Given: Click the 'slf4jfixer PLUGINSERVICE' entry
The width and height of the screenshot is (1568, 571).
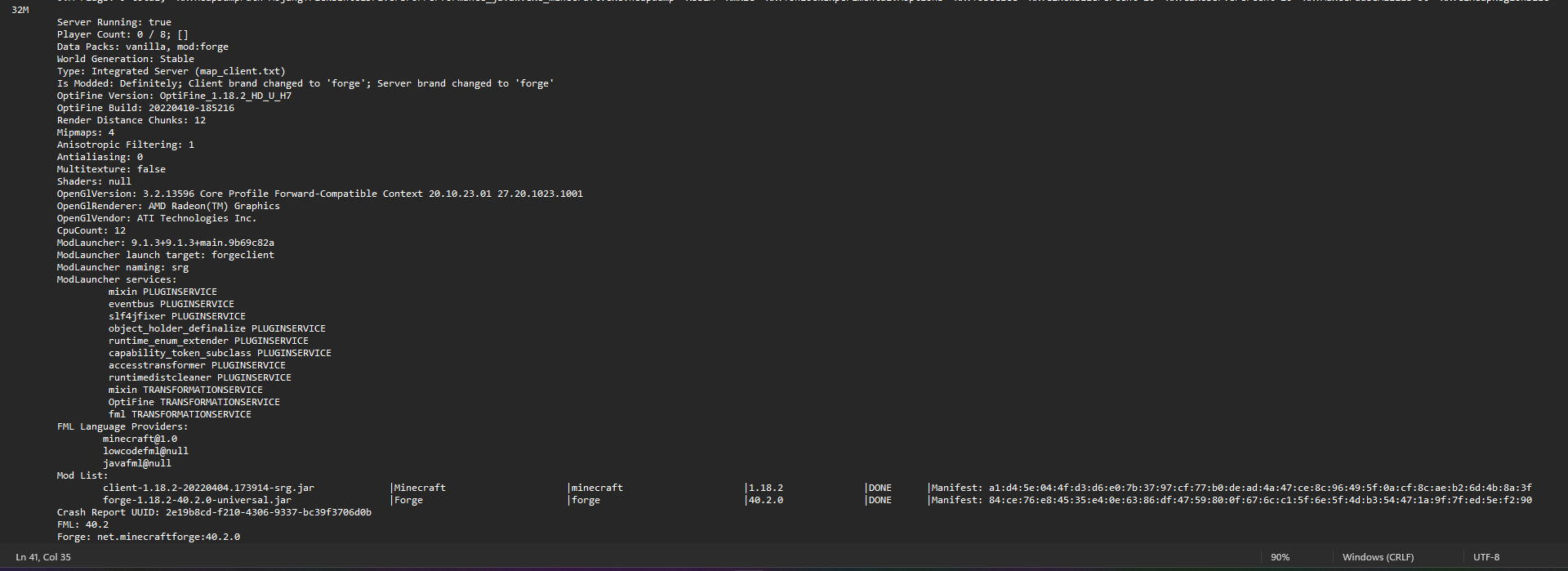Looking at the screenshot, I should click(177, 316).
